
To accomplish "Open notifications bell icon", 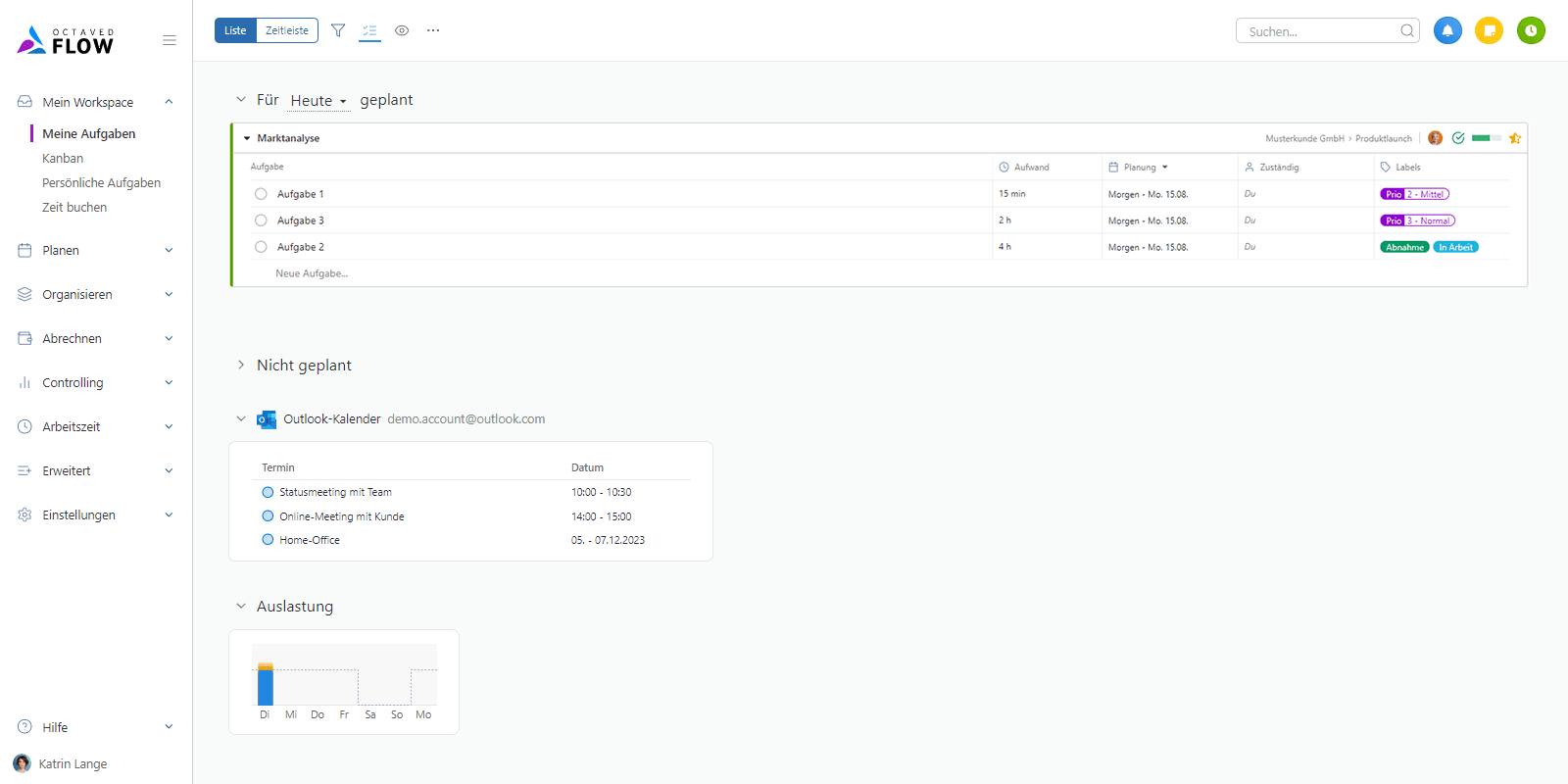I will pos(1447,30).
